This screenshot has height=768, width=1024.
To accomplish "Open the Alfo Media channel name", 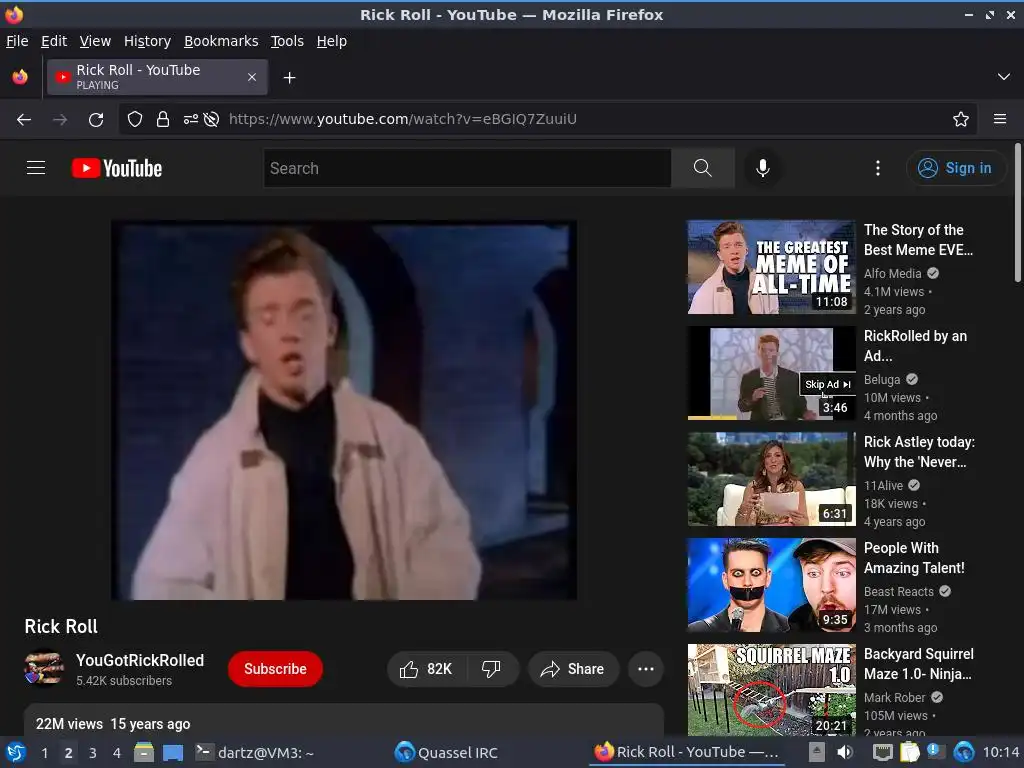I will (x=893, y=274).
